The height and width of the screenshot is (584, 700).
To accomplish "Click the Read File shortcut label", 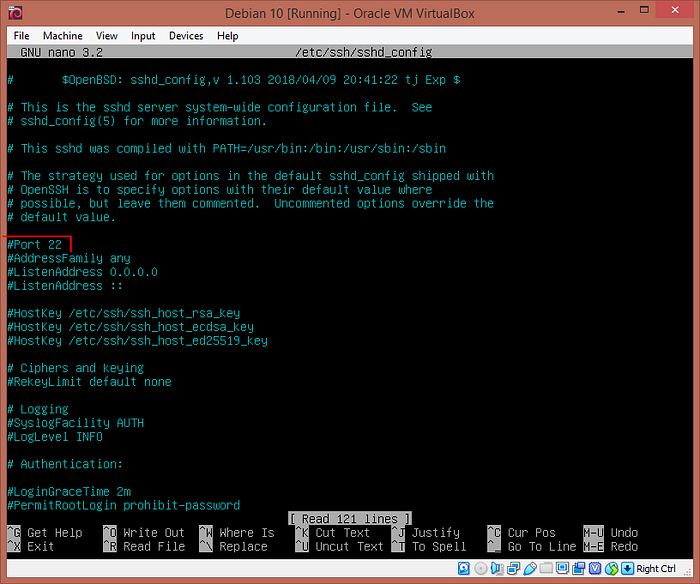I will click(x=154, y=546).
